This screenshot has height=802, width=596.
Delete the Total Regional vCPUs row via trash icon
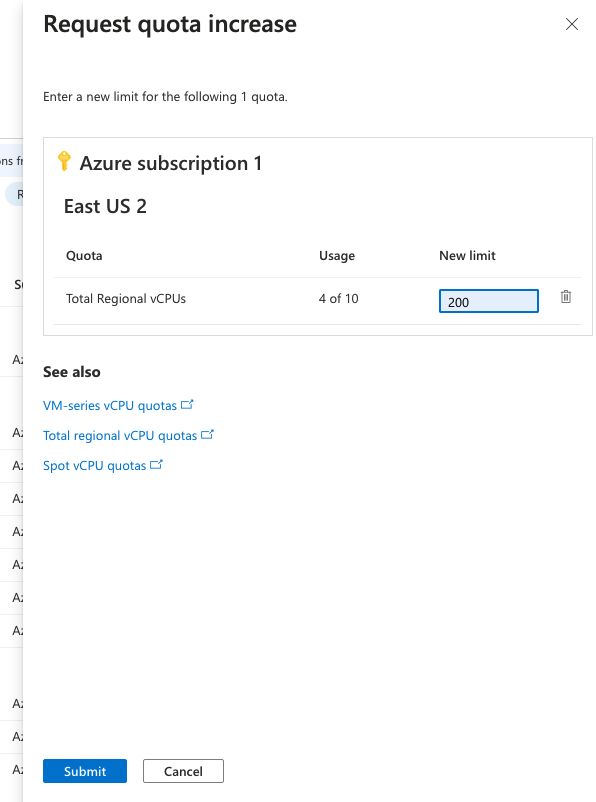[x=565, y=297]
